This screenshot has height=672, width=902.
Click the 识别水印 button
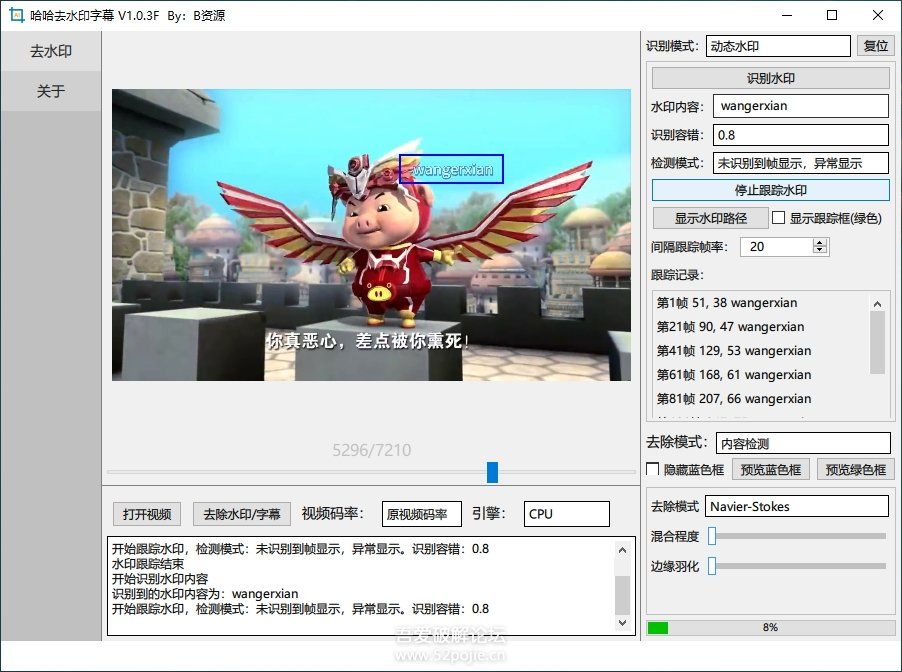[x=772, y=77]
